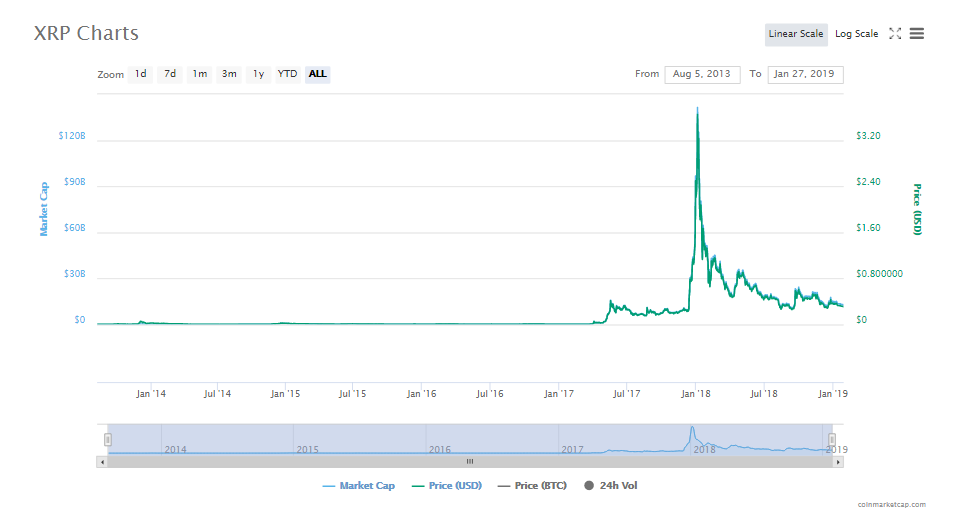
Task: Click the $1.60 price axis label
Action: [868, 228]
